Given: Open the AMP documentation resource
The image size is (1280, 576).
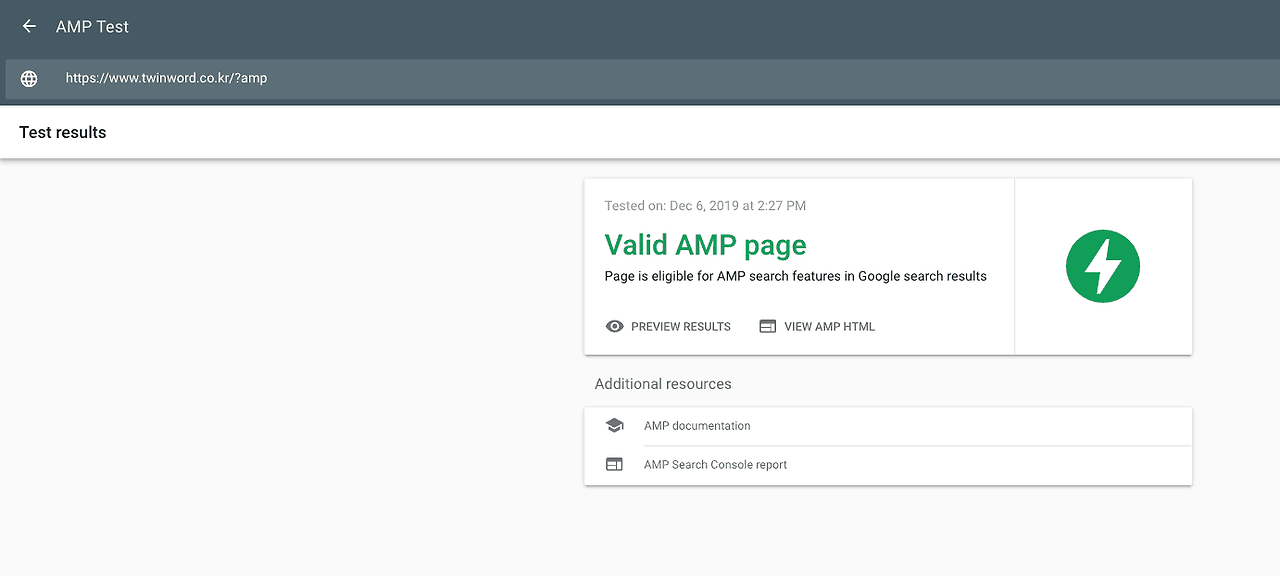Looking at the screenshot, I should click(697, 425).
